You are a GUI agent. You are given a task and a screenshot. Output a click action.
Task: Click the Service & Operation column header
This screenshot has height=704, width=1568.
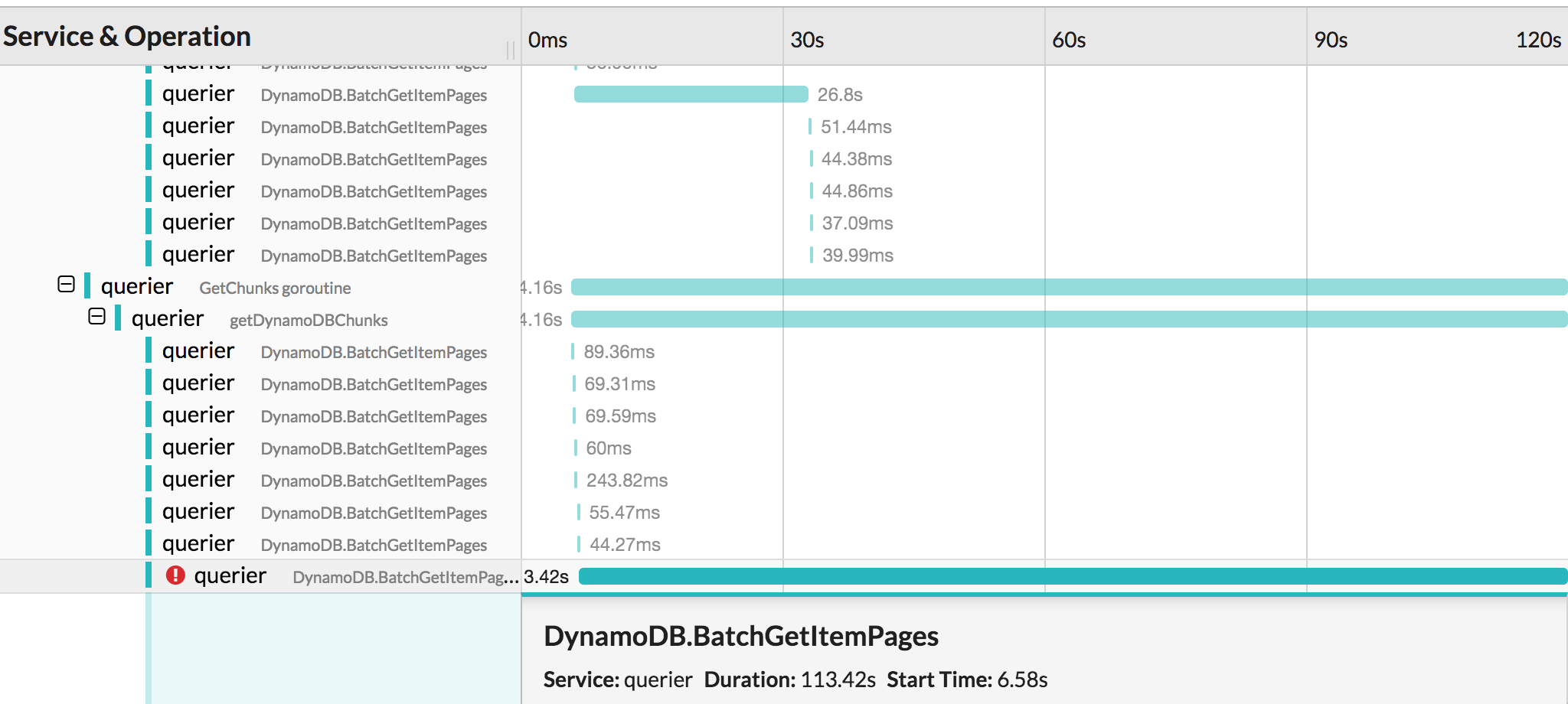coord(127,37)
